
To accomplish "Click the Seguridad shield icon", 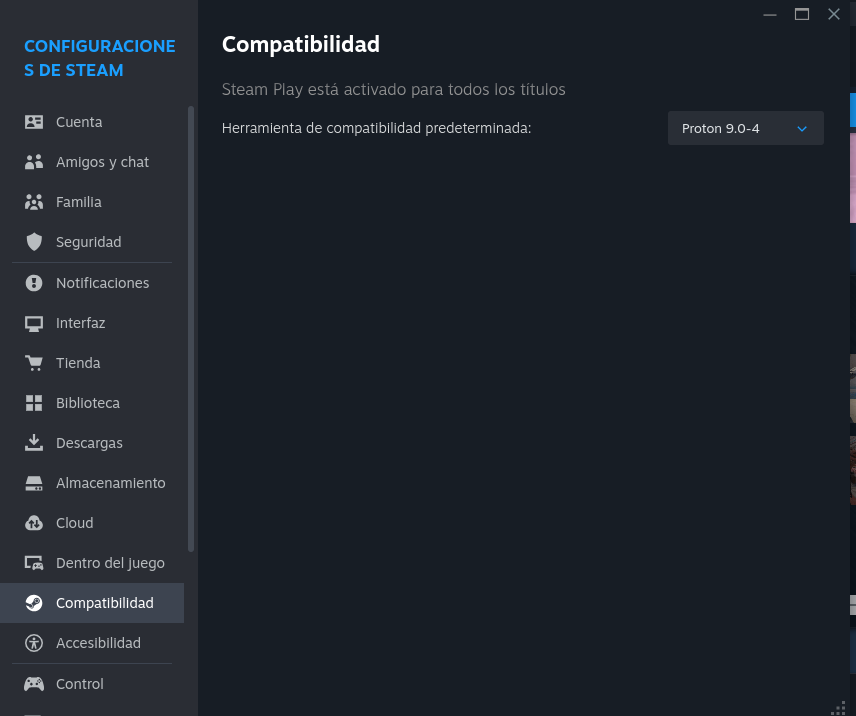I will click(x=34, y=242).
